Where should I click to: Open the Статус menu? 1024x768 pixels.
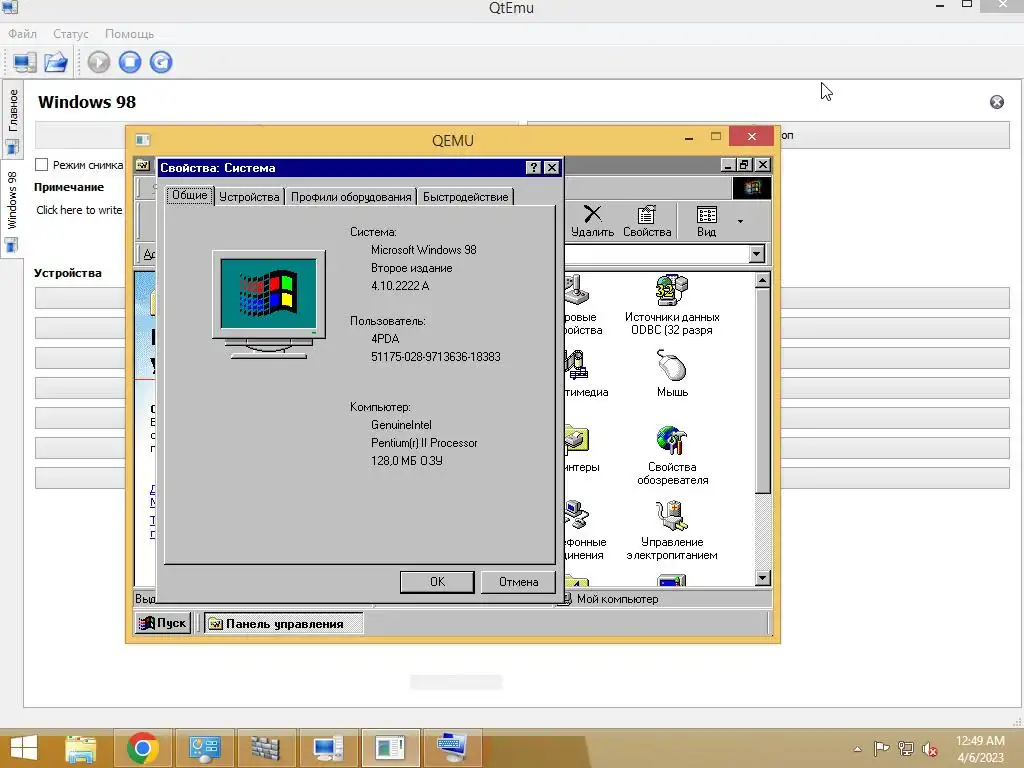[x=71, y=34]
